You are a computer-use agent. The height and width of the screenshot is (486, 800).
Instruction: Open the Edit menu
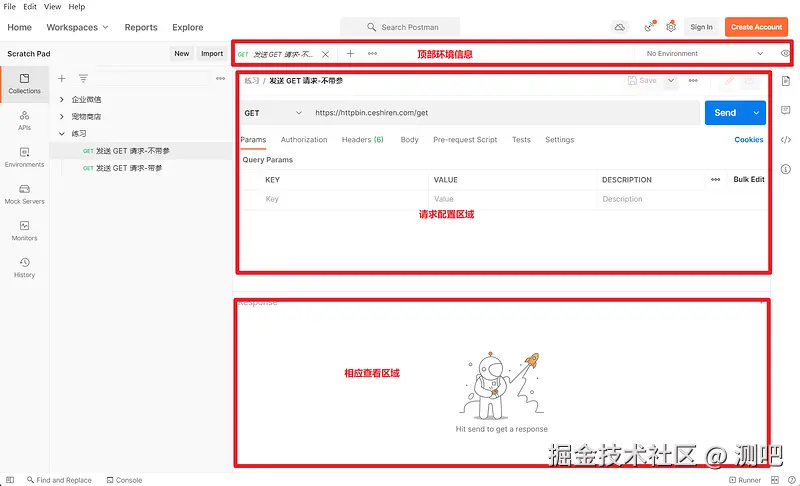pos(30,7)
